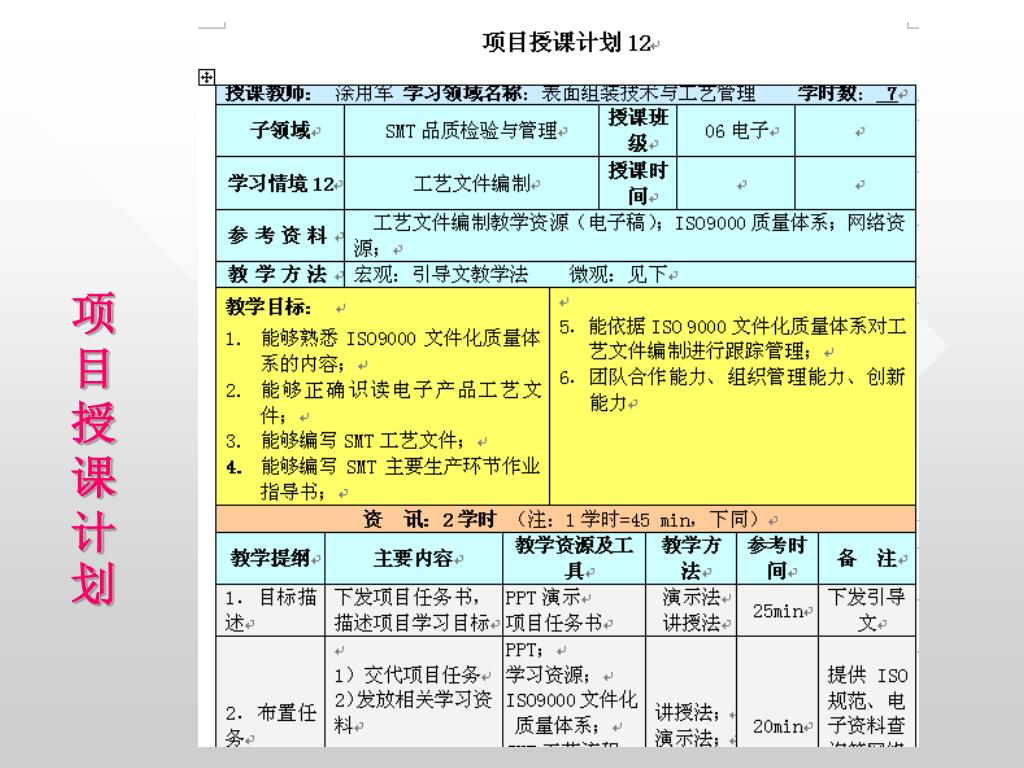Click the 交代项目任务 content line

[x=408, y=675]
